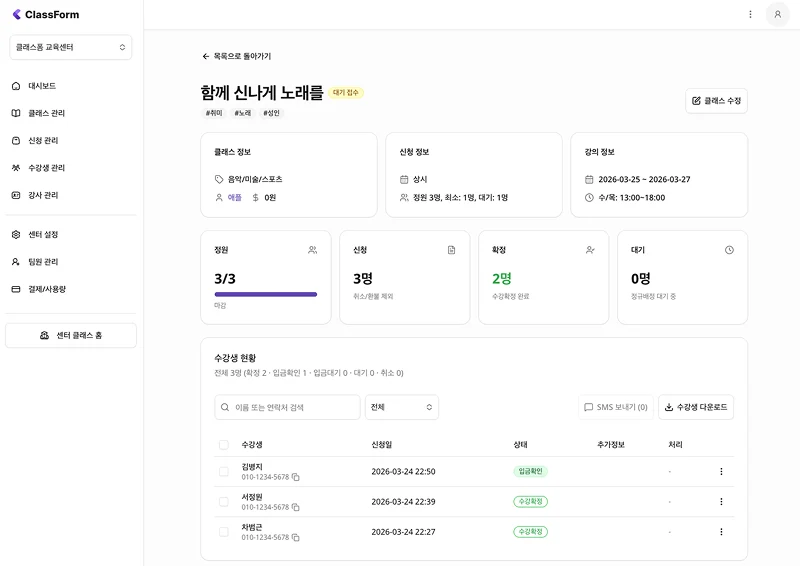Click the 수강생 현황 section heading
This screenshot has width=800, height=566.
(235, 358)
